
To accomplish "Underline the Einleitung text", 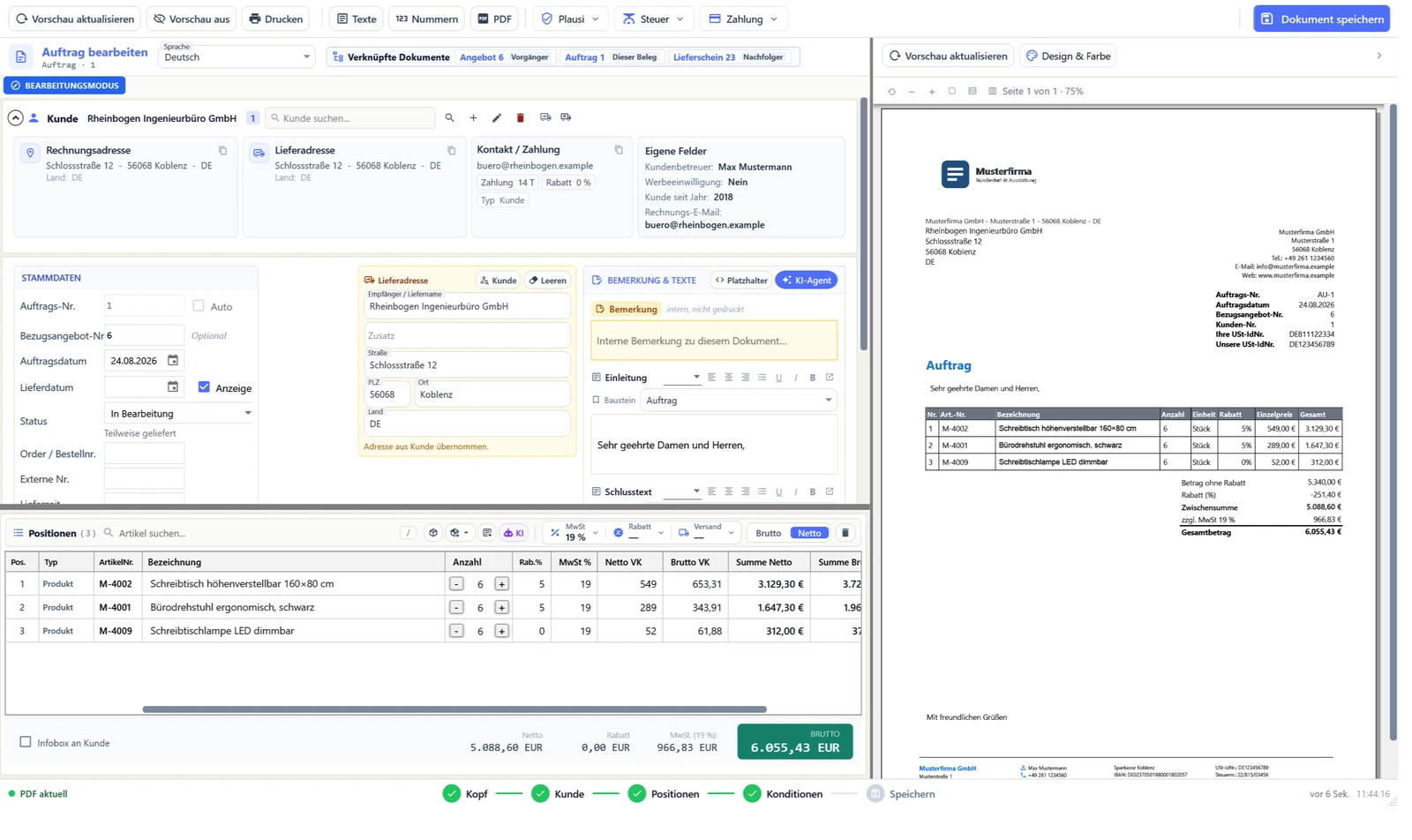I will tap(779, 378).
